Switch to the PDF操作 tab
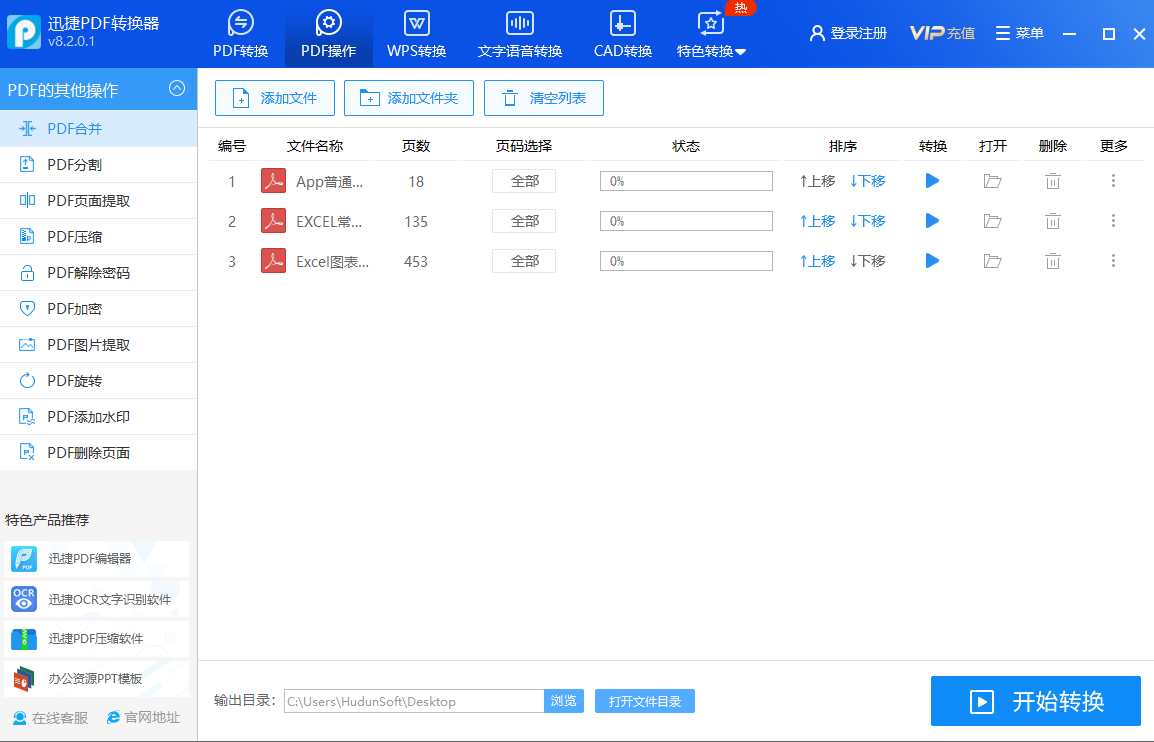1154x742 pixels. (328, 34)
